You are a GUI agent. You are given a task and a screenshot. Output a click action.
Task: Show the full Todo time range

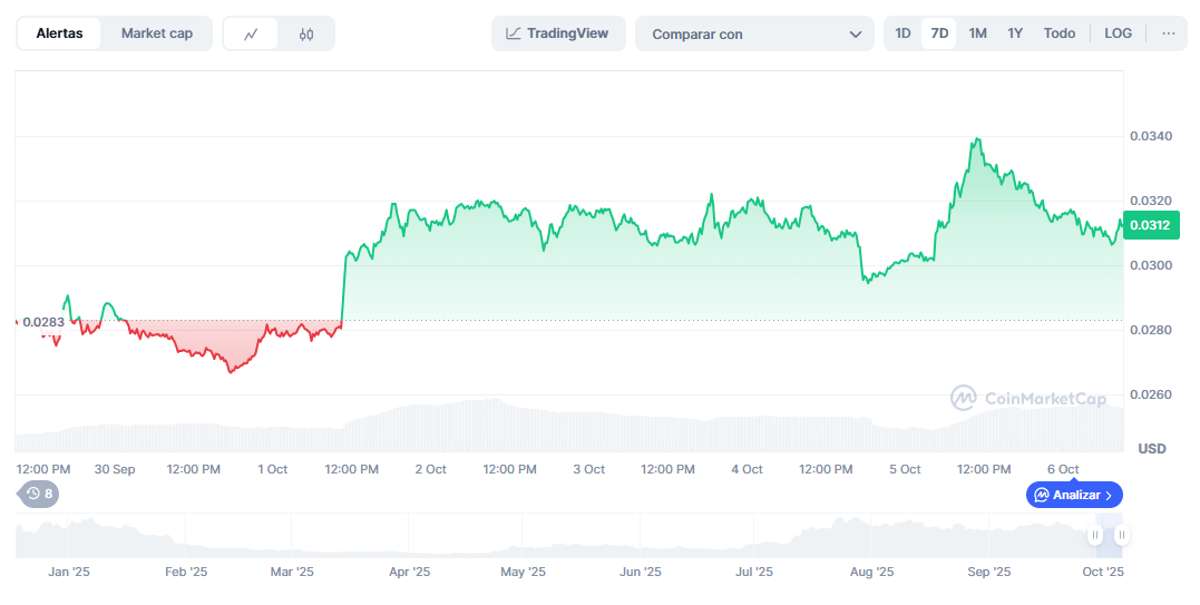1059,33
